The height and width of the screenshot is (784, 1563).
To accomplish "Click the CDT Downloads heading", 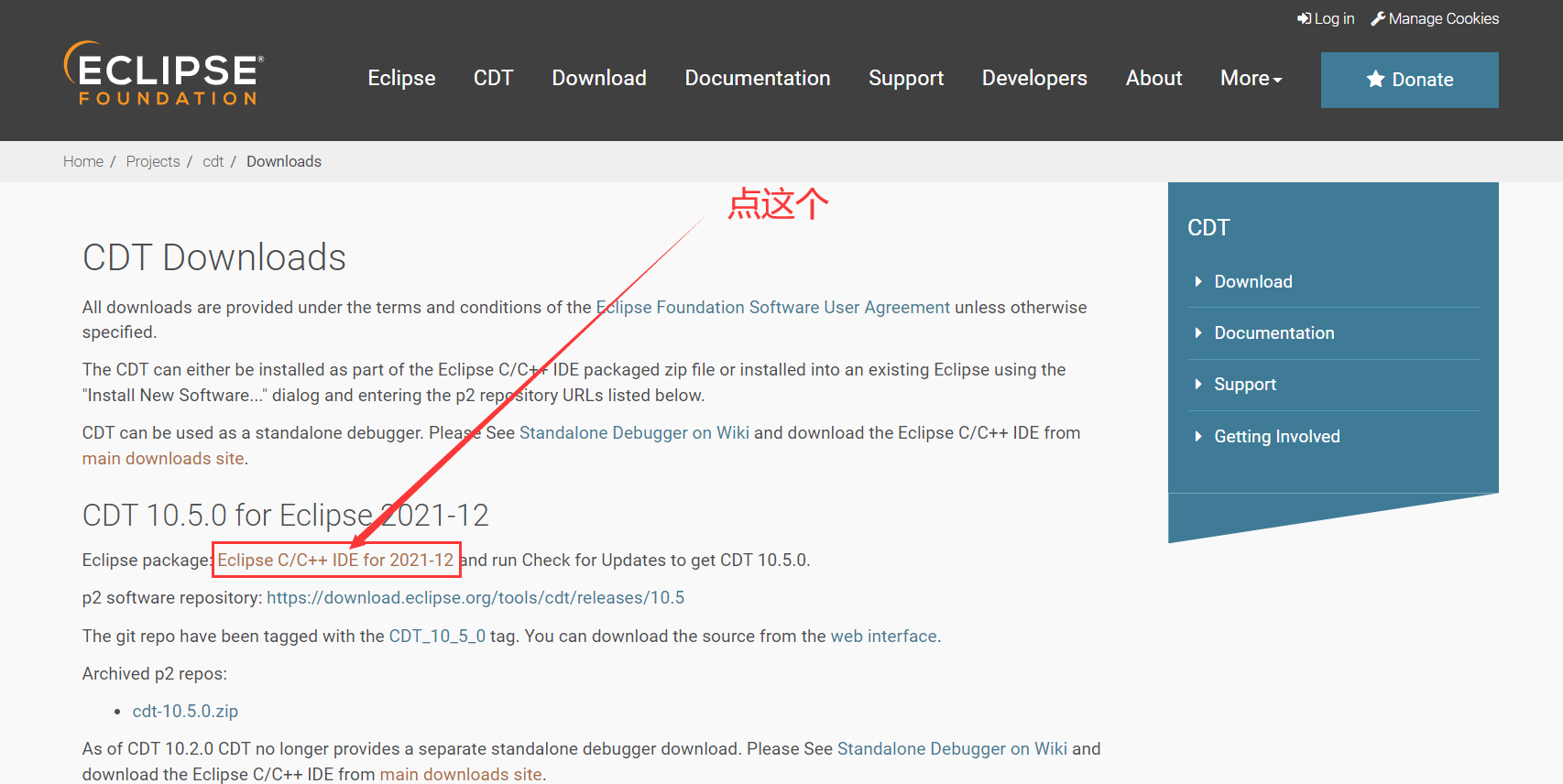I will tap(214, 257).
